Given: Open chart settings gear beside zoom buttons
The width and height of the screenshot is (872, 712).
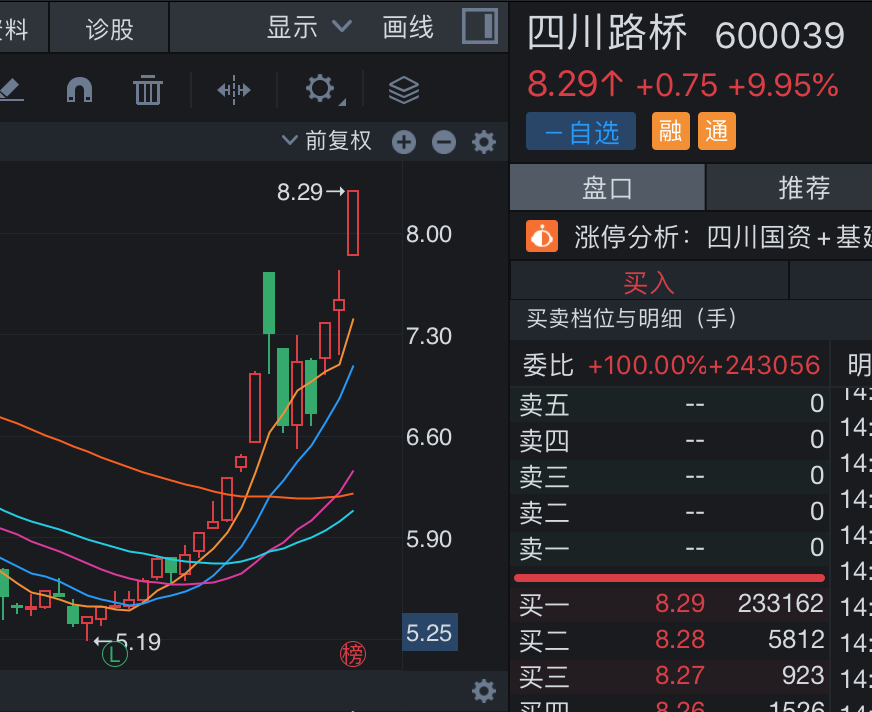Looking at the screenshot, I should click(484, 142).
